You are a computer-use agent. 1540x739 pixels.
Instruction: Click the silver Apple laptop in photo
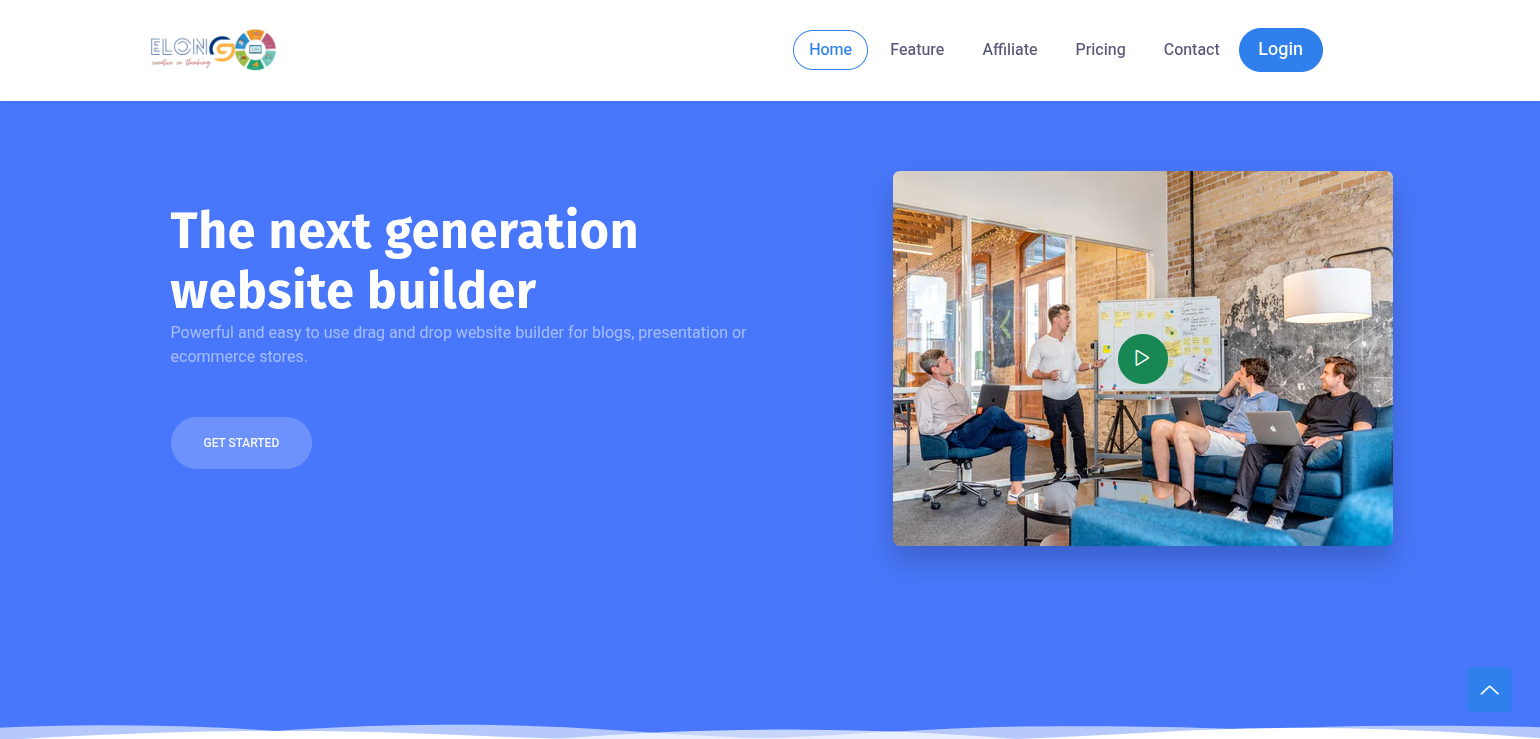click(1273, 428)
